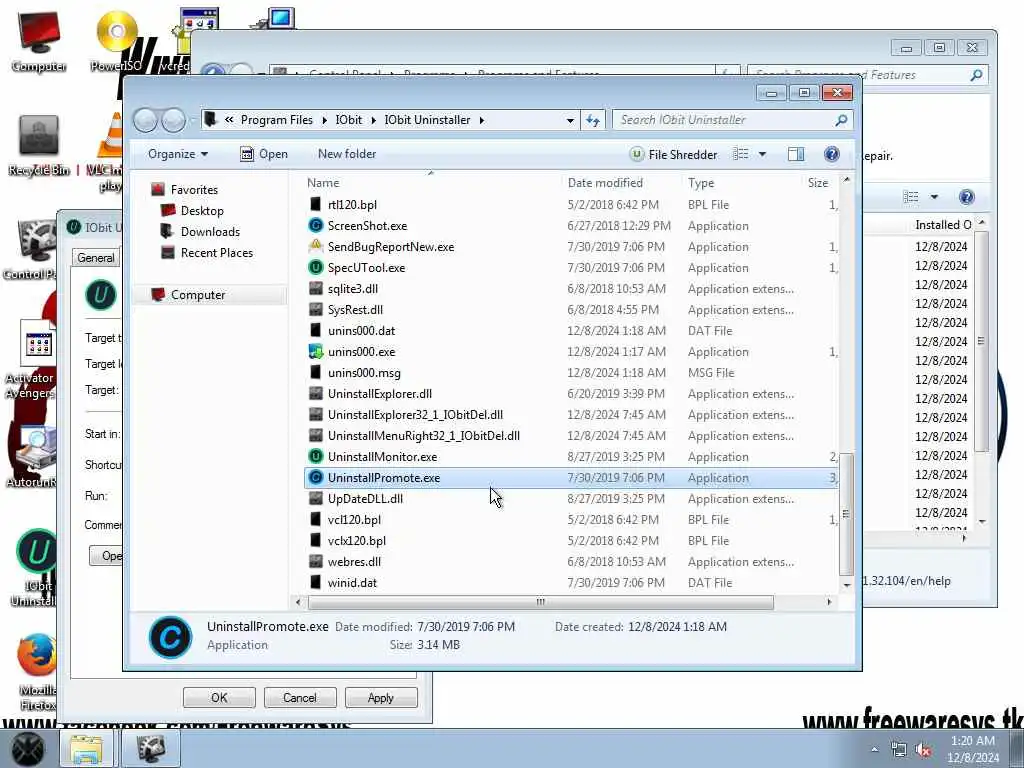
Task: Expand the IObit breadcrumb arrow
Action: pos(373,120)
